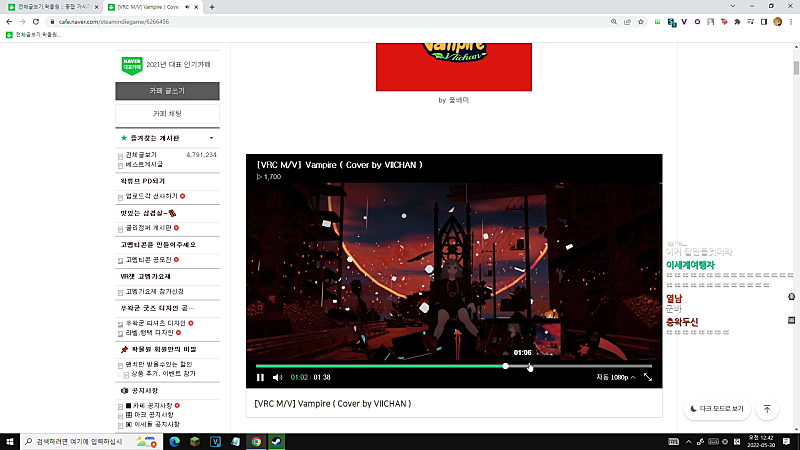The width and height of the screenshot is (800, 450).
Task: Switch to the first browser tab
Action: tap(53, 7)
